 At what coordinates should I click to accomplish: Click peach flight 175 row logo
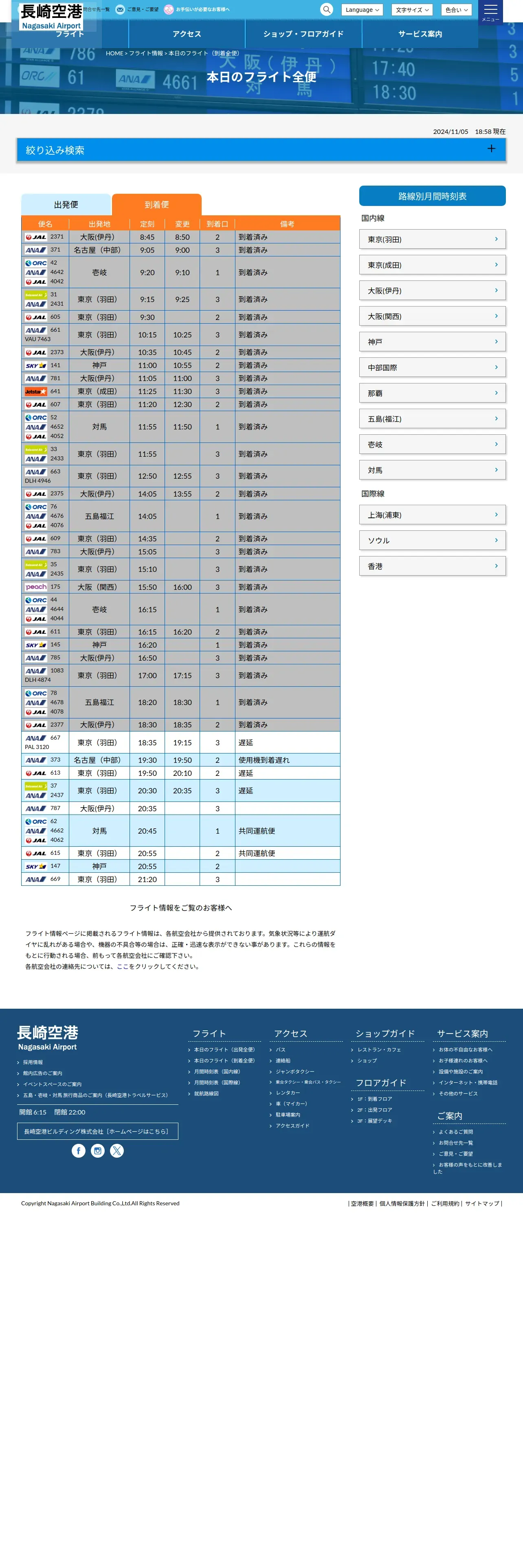(x=36, y=587)
